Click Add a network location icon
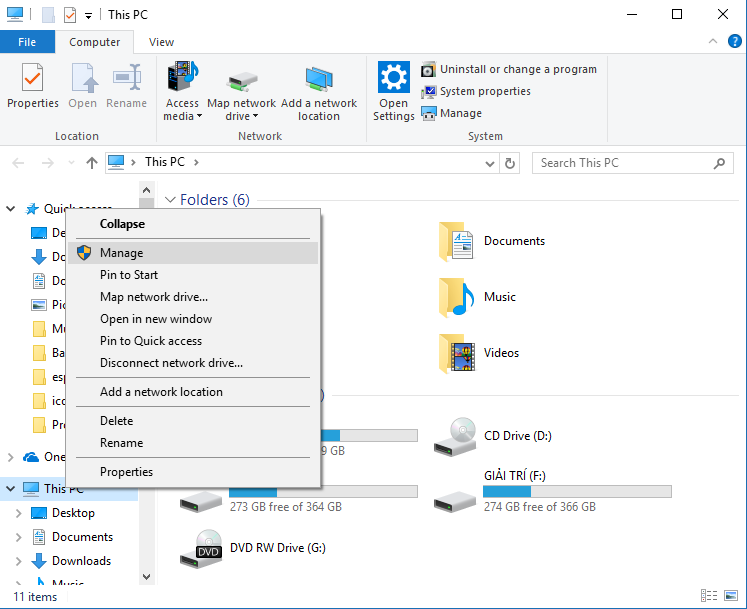The height and width of the screenshot is (609, 747). click(x=319, y=79)
